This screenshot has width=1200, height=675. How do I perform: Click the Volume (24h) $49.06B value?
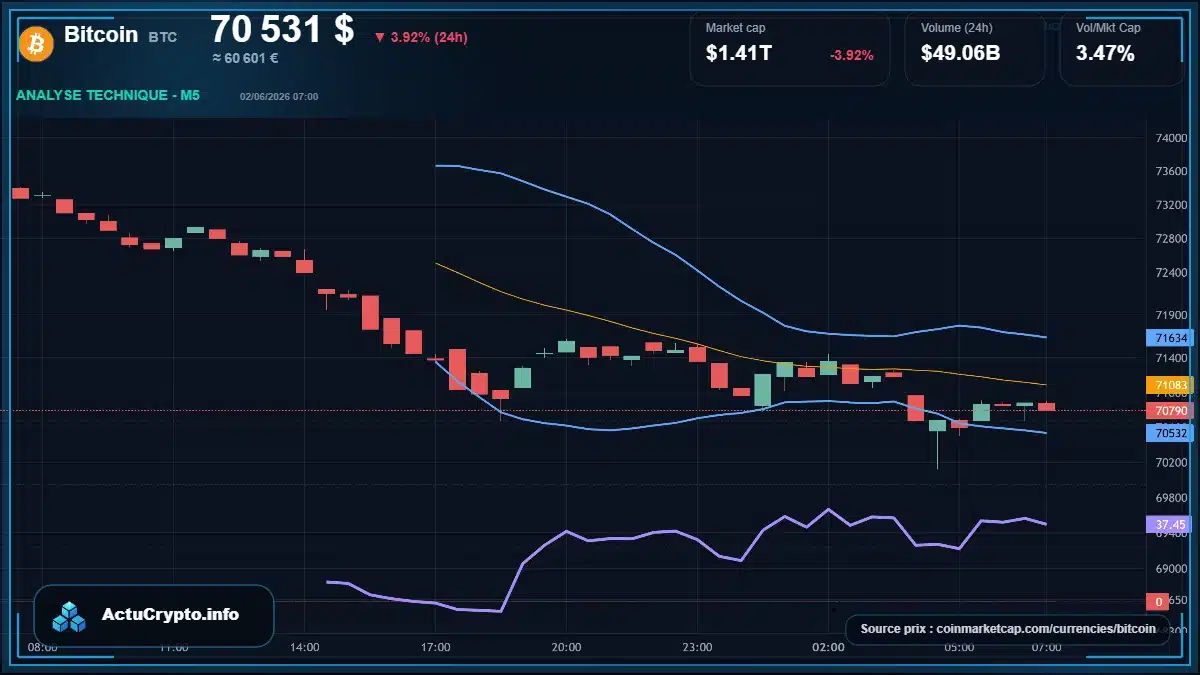[x=960, y=54]
